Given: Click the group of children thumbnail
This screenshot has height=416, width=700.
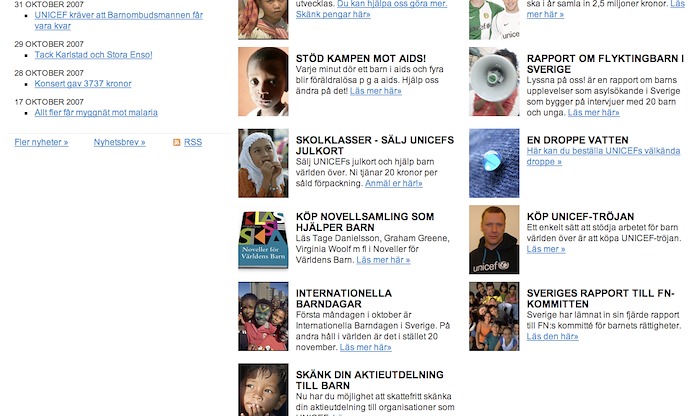Looking at the screenshot, I should tap(494, 316).
